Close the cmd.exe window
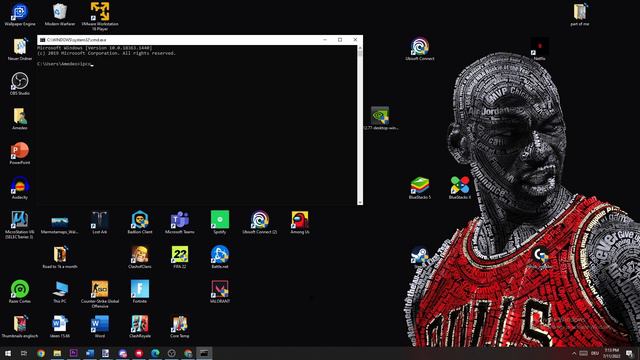Image resolution: width=640 pixels, height=360 pixels. tap(355, 40)
